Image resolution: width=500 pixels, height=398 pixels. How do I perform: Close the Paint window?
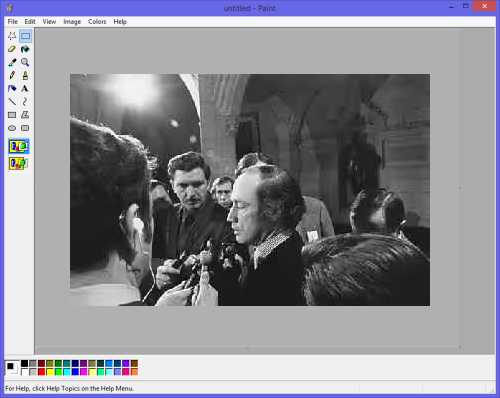pyautogui.click(x=484, y=6)
